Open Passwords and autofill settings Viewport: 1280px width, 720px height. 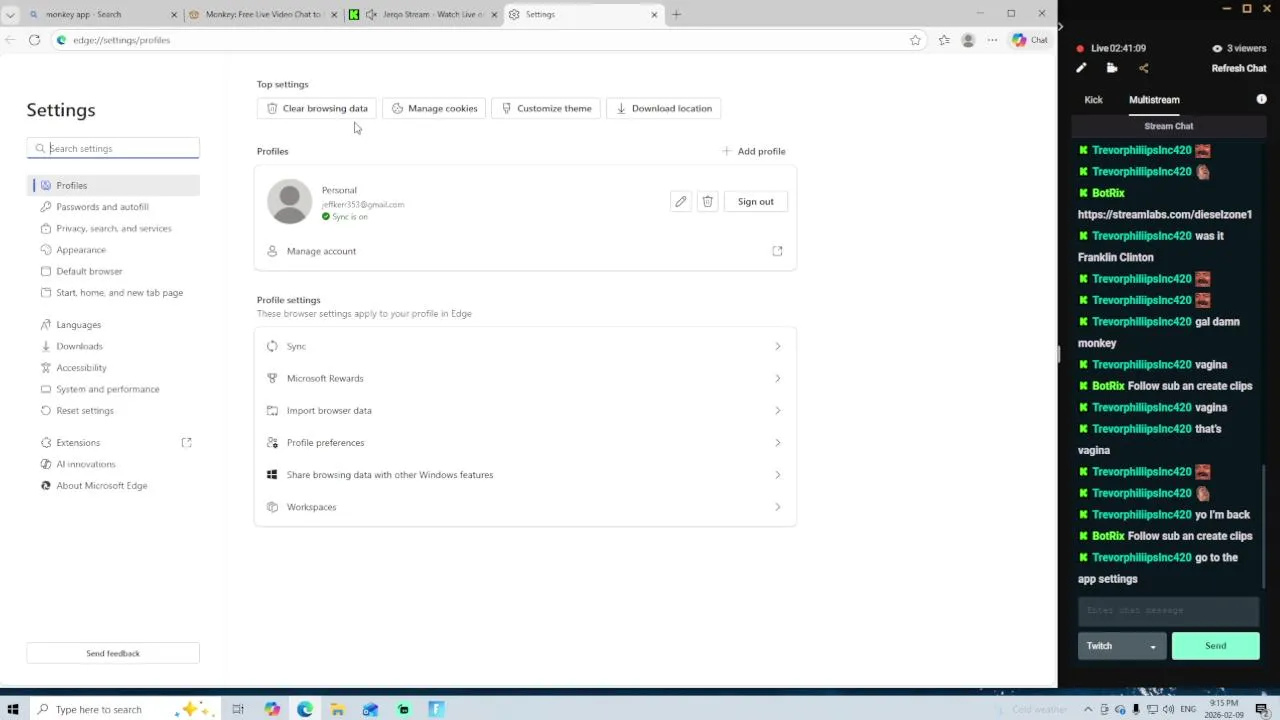point(113,207)
